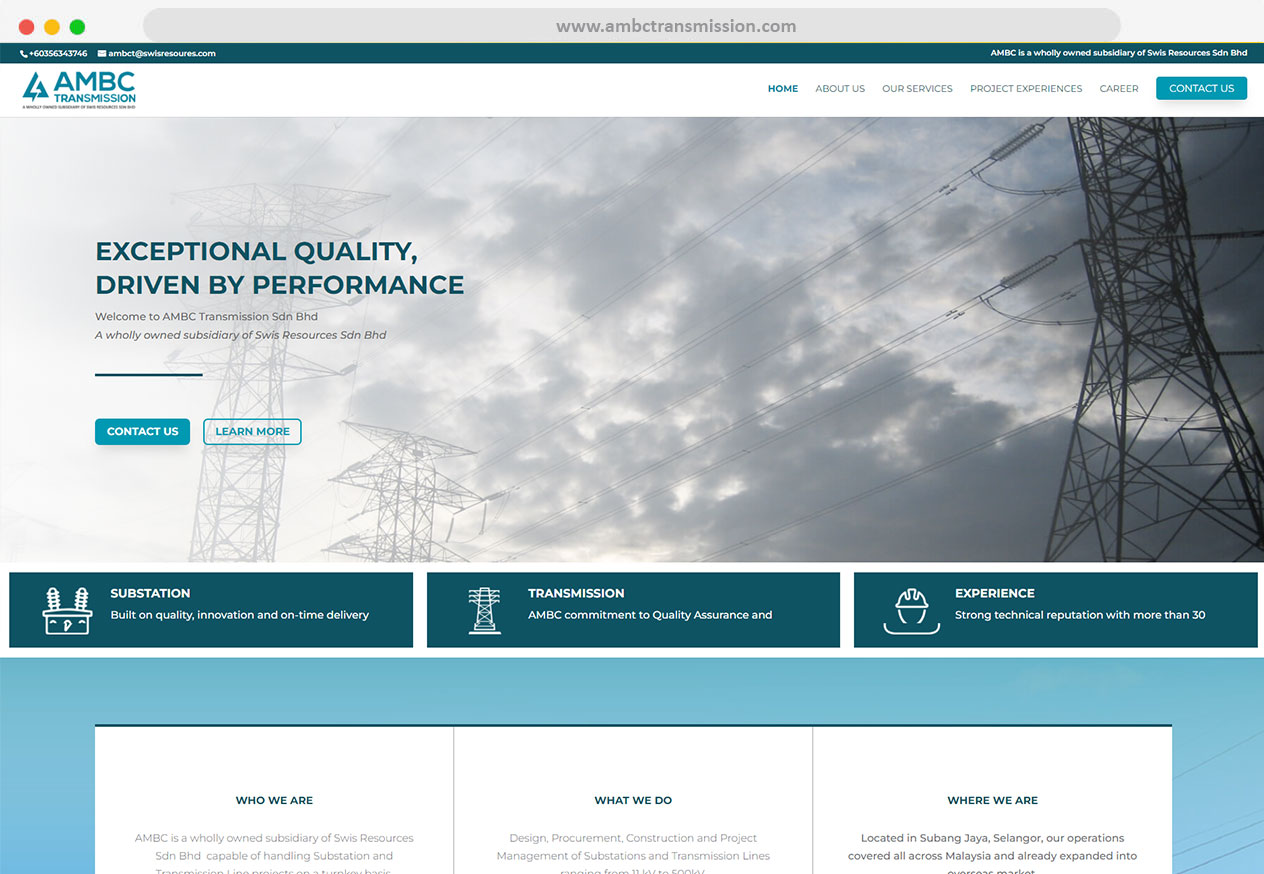Email ambct@swisresoures.com link

pyautogui.click(x=162, y=54)
